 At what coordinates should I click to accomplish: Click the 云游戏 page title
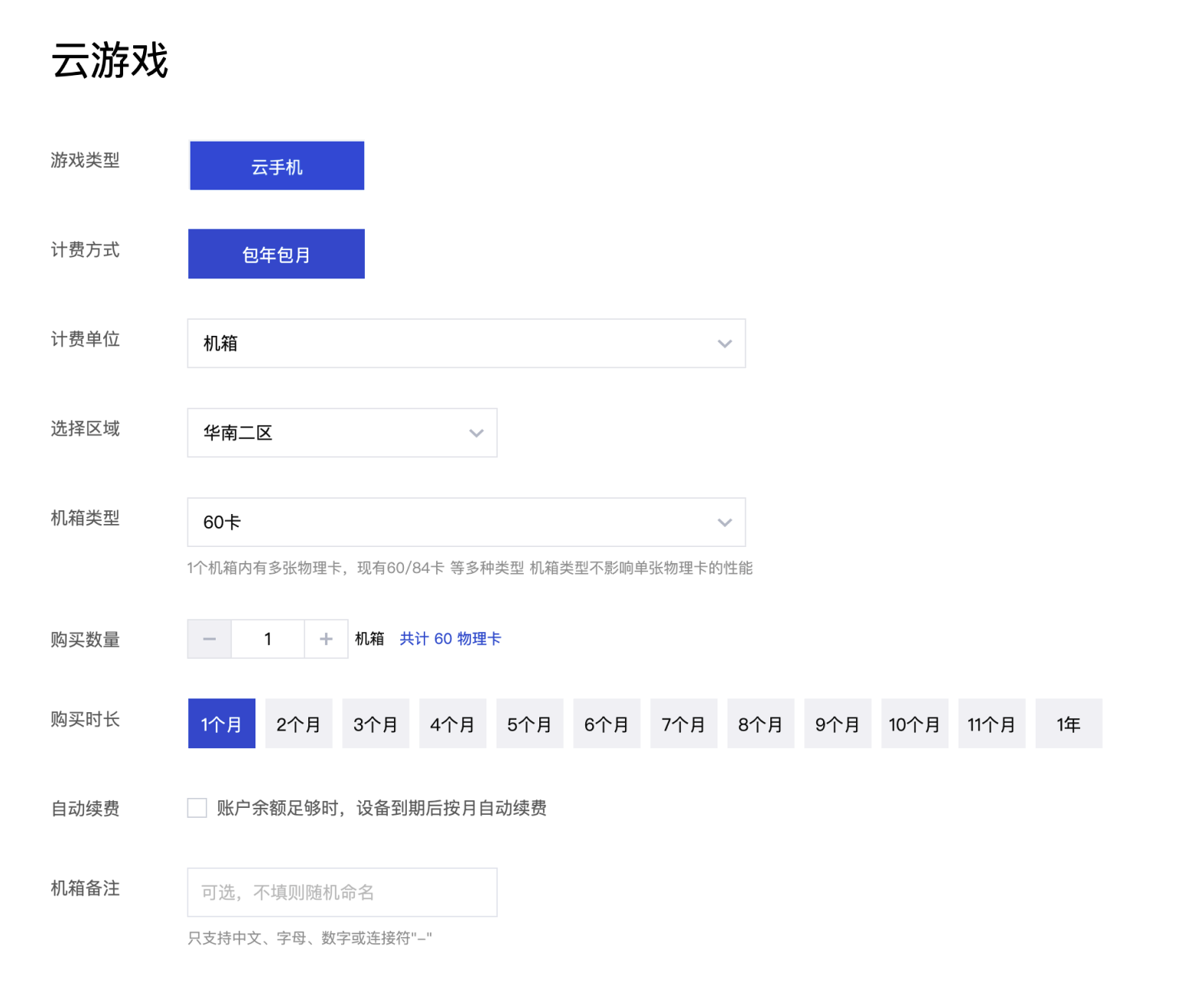click(109, 60)
